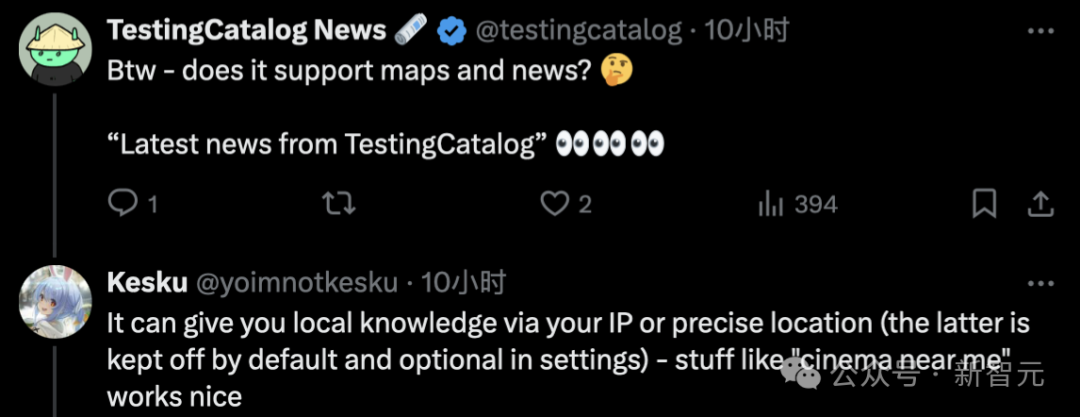Click the @yoimnotkesku handle
1080x417 pixels.
tap(297, 282)
